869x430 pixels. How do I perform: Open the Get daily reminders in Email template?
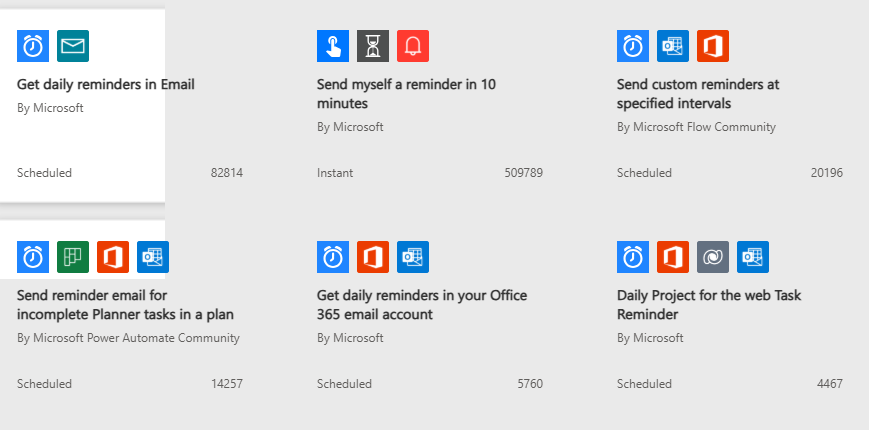coord(106,84)
